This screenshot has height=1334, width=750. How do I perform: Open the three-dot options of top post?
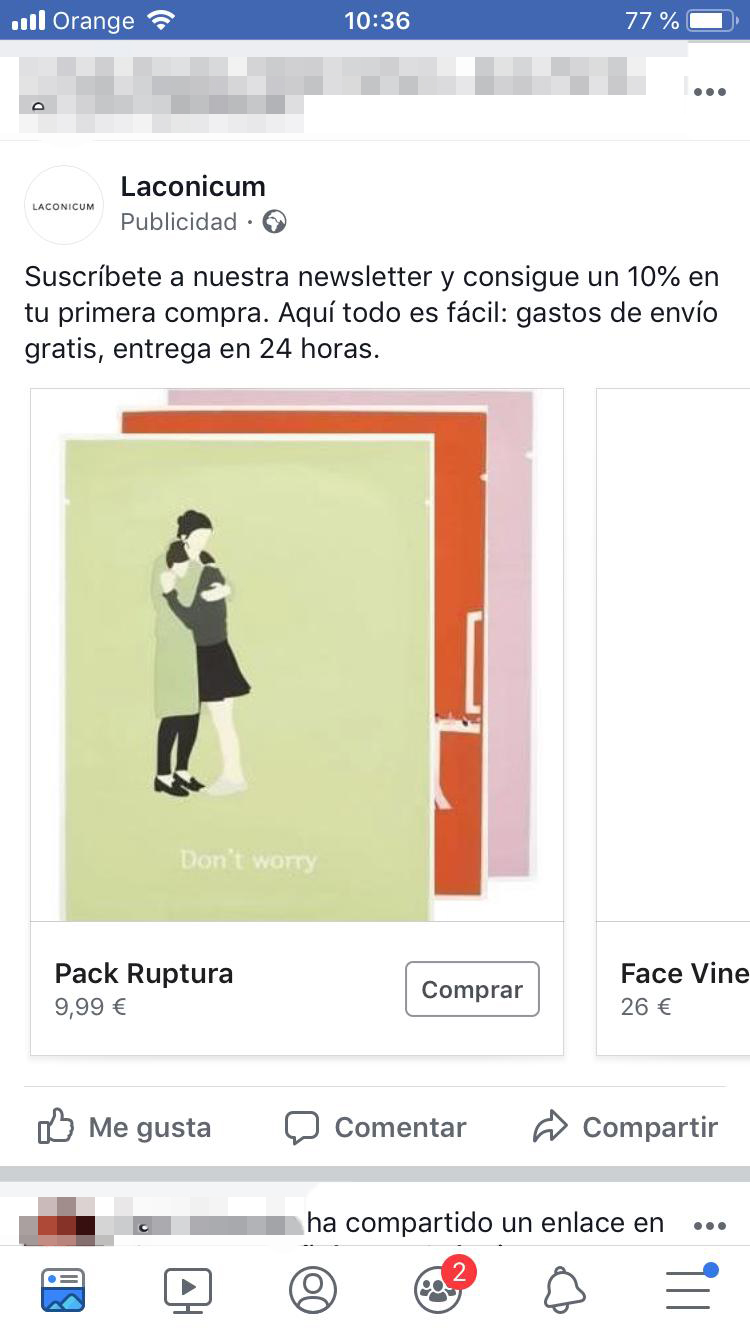click(709, 92)
